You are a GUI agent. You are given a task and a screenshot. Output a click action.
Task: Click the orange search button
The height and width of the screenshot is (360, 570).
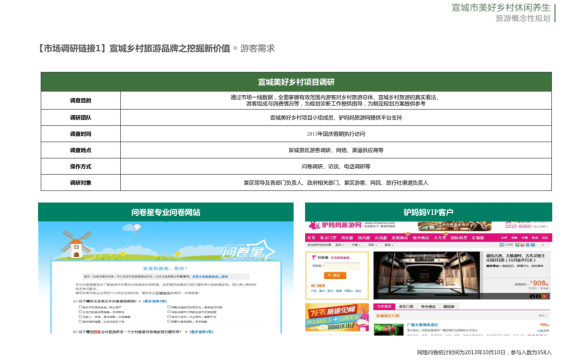tap(335, 275)
